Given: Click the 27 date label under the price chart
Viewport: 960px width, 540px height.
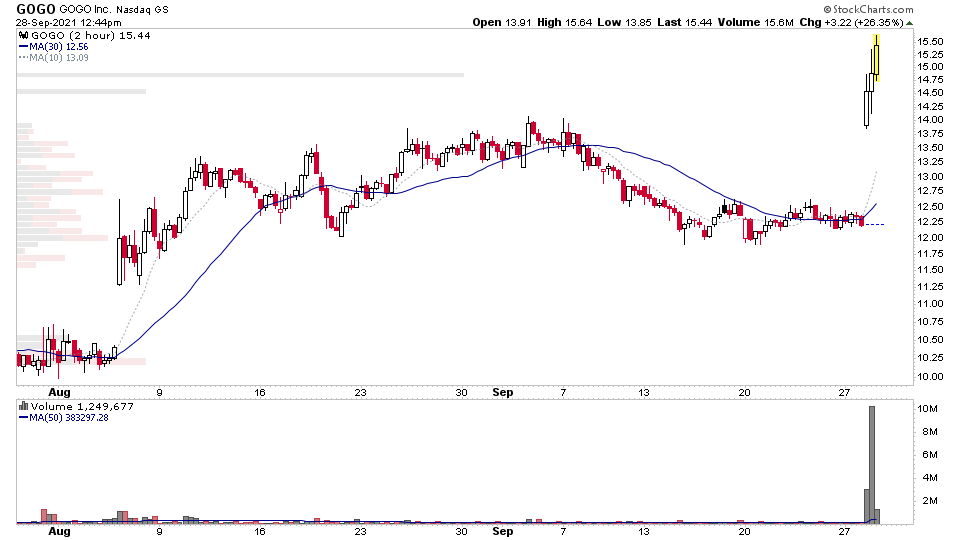Looking at the screenshot, I should click(844, 392).
